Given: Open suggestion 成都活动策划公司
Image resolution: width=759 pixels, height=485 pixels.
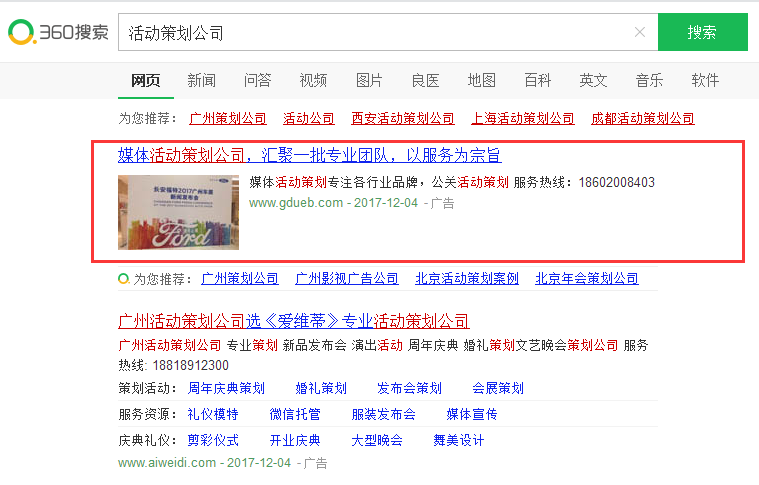Looking at the screenshot, I should pyautogui.click(x=643, y=119).
